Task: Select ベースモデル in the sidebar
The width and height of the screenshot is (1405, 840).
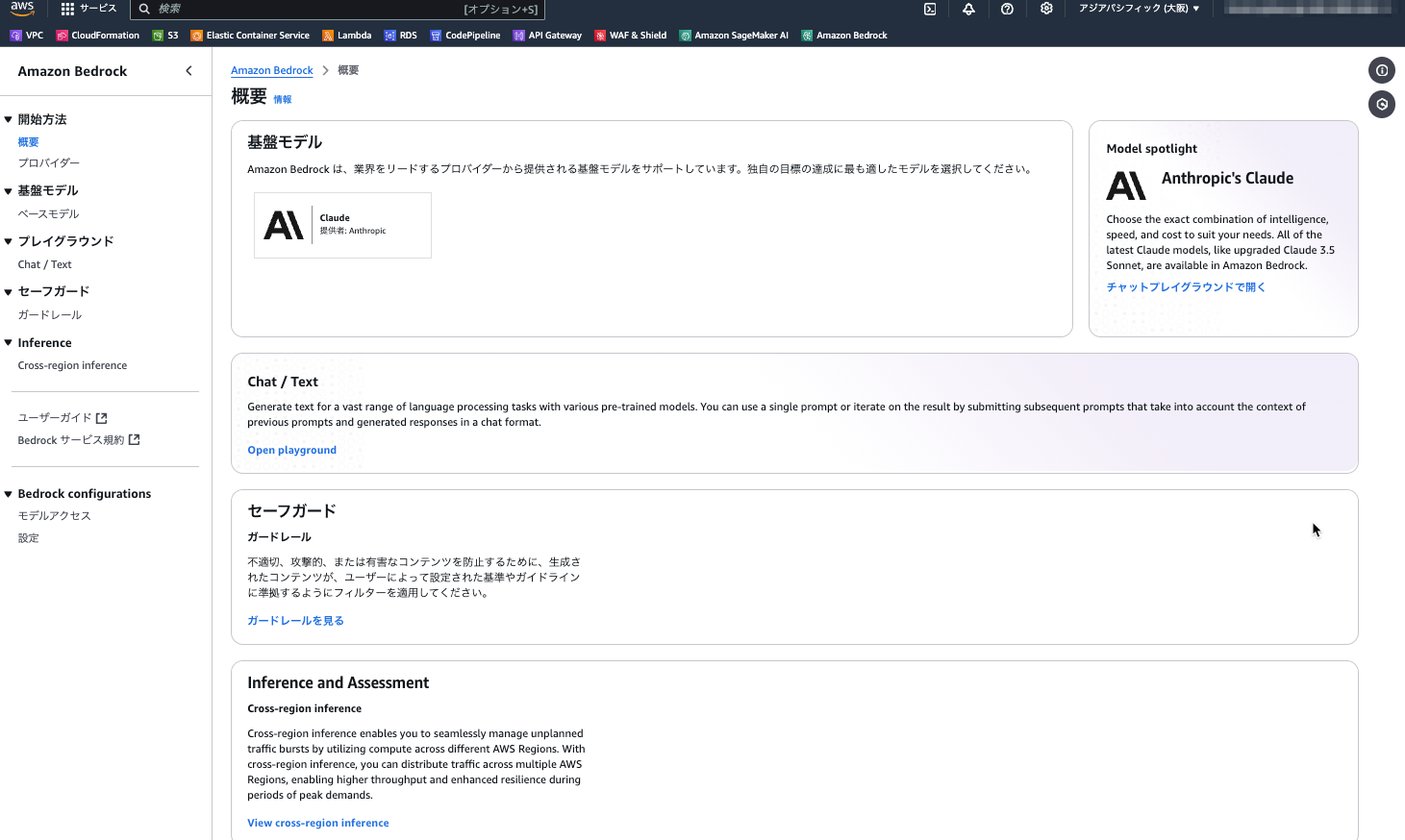Action: [48, 214]
